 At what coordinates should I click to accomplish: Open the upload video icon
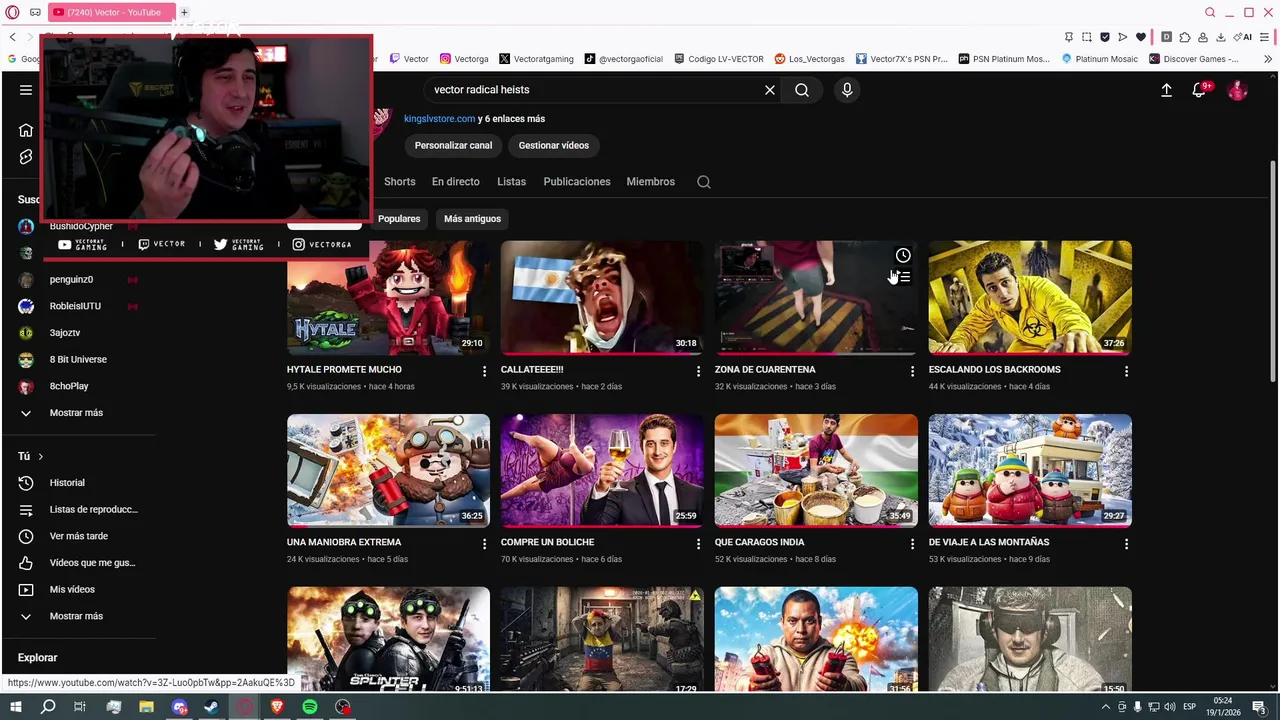pyautogui.click(x=1166, y=90)
